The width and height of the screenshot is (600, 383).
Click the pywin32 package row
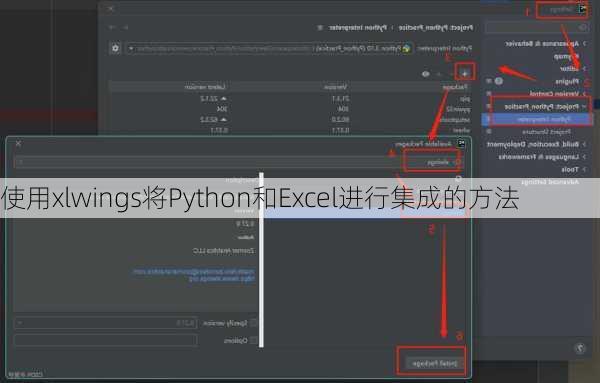(291, 109)
